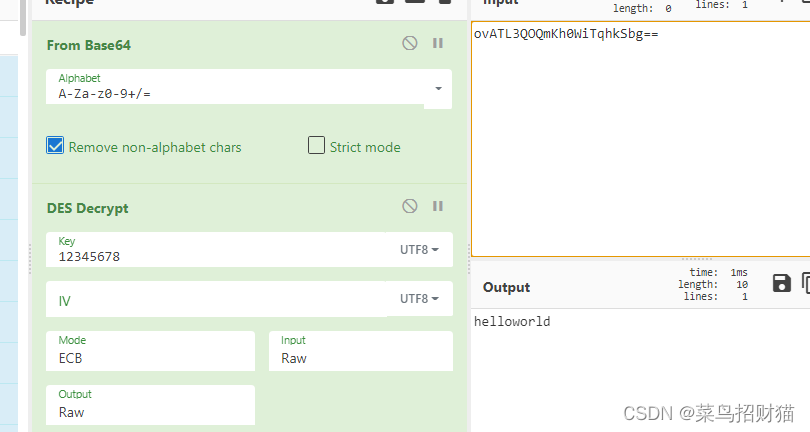Open the Output Raw format dropdown
The height and width of the screenshot is (432, 810).
150,405
